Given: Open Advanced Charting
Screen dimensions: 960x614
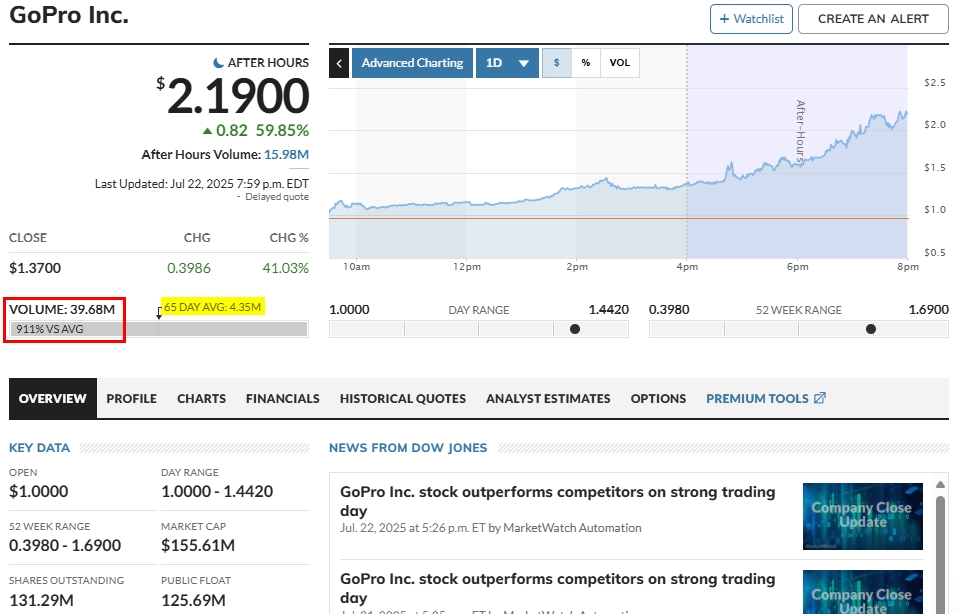Looking at the screenshot, I should pos(412,63).
